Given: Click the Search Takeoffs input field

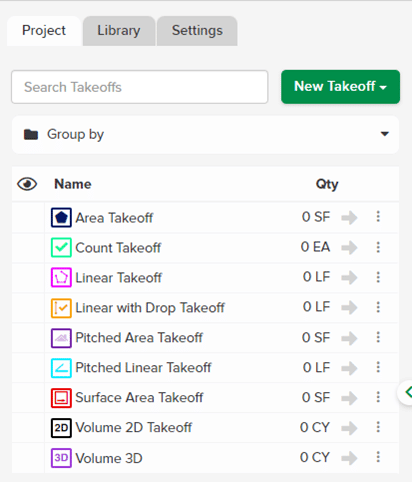Looking at the screenshot, I should (140, 87).
